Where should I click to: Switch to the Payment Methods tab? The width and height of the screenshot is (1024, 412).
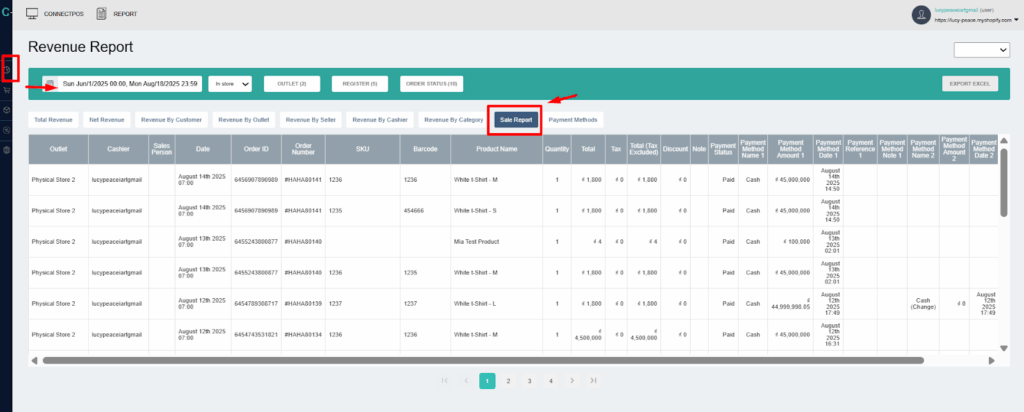573,120
